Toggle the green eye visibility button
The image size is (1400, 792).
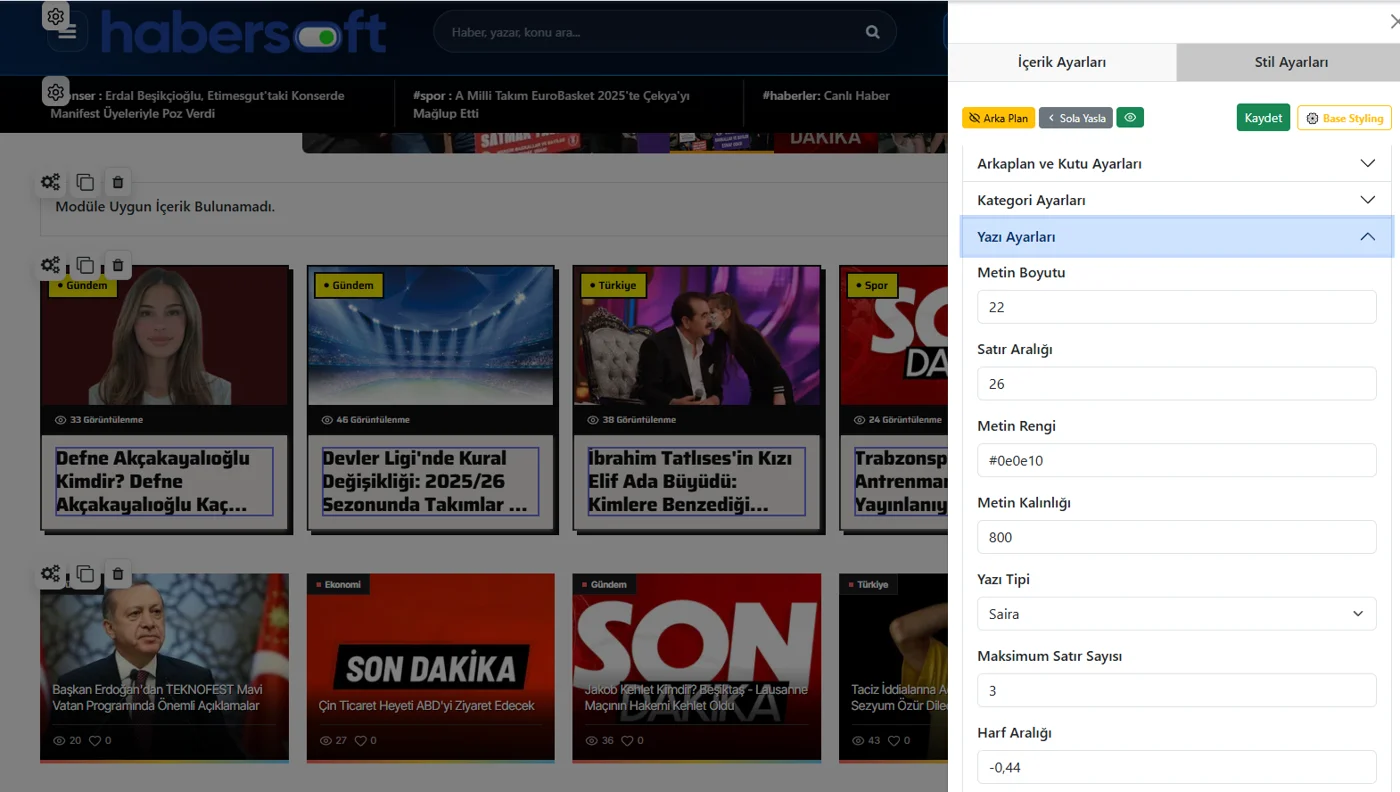1130,118
